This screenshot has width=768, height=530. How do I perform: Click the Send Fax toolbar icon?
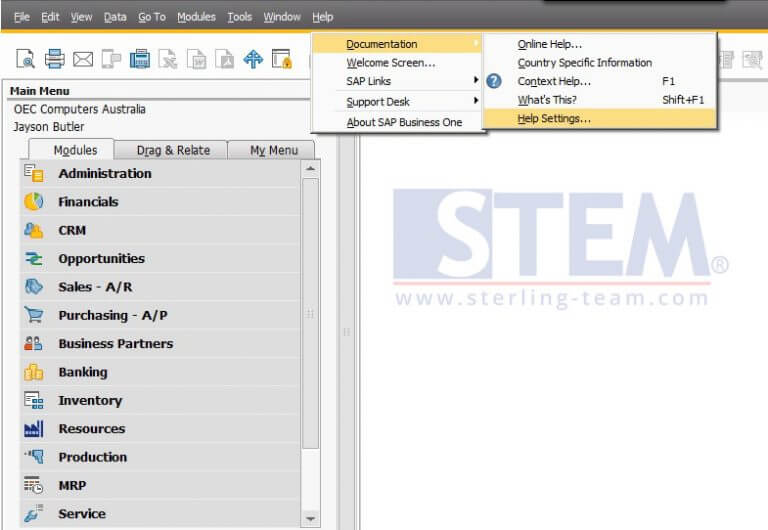click(140, 59)
